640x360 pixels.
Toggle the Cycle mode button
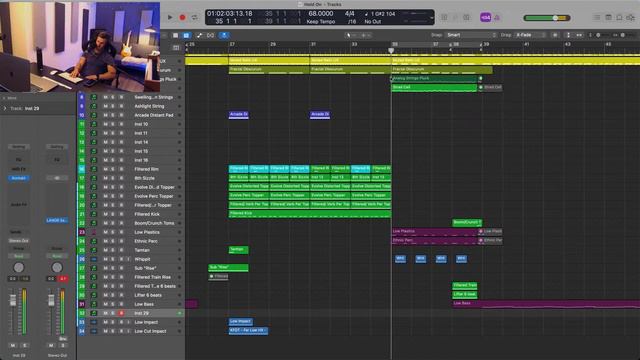[195, 18]
